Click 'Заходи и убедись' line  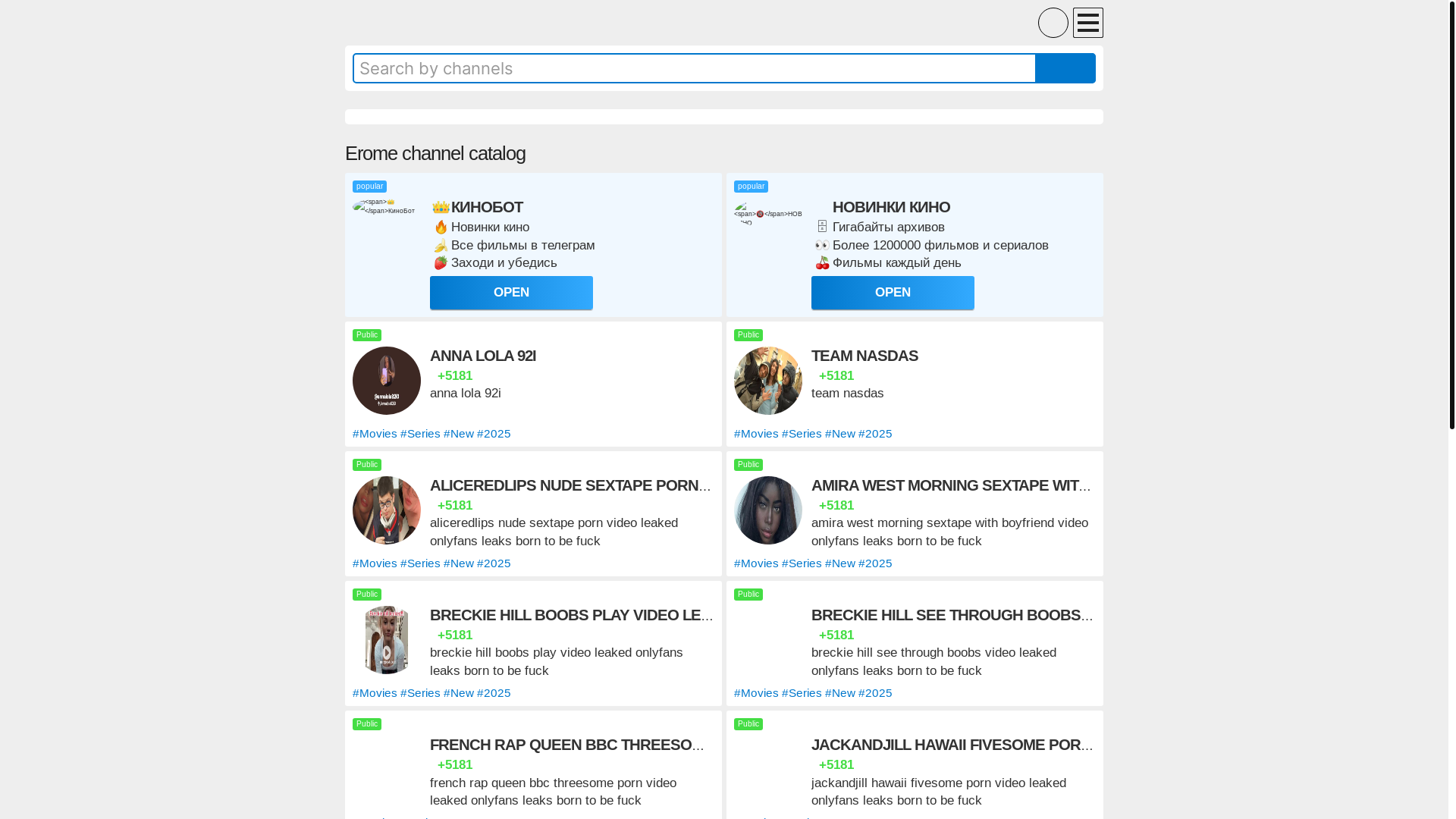coord(504,263)
